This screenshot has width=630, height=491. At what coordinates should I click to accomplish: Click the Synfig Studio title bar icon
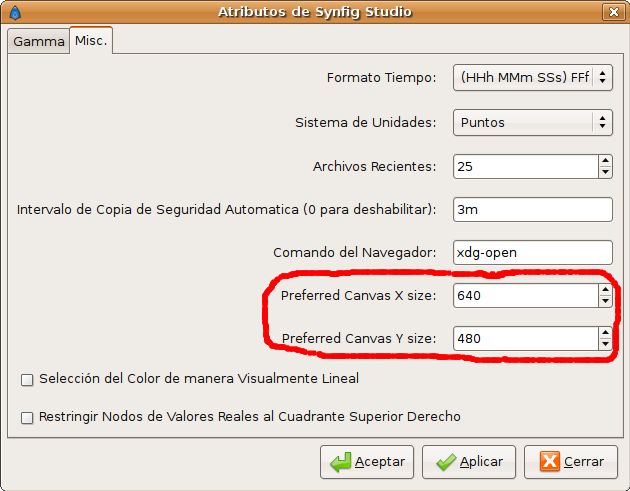[15, 12]
